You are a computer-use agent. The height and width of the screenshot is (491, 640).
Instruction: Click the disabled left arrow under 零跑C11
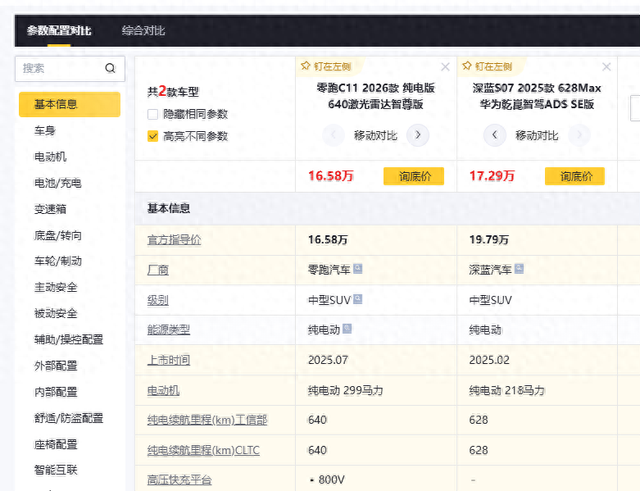[x=333, y=135]
